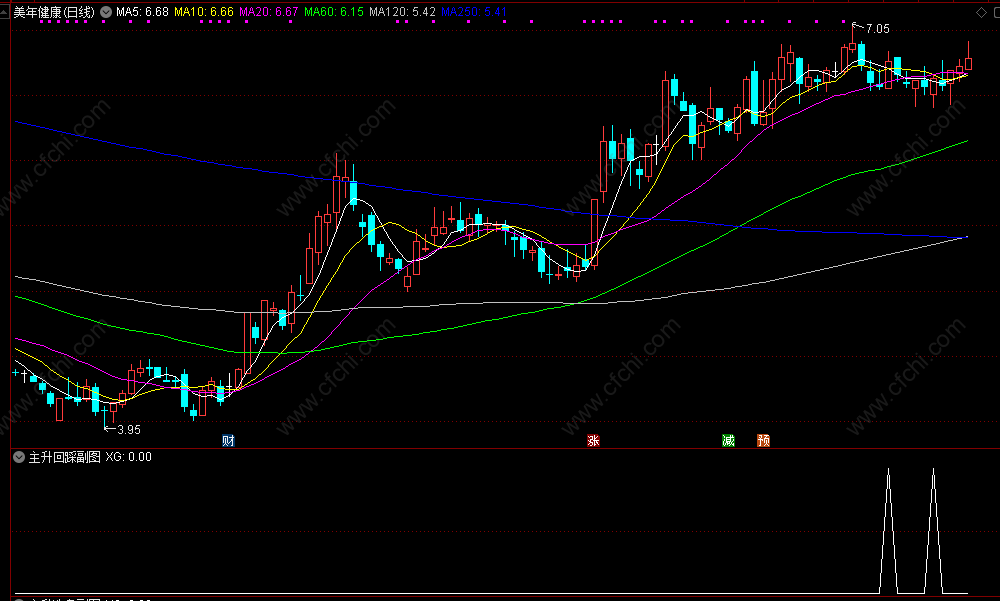The height and width of the screenshot is (601, 1000).
Task: Click the up-arrow button at chart top-left
Action: click(x=4, y=11)
